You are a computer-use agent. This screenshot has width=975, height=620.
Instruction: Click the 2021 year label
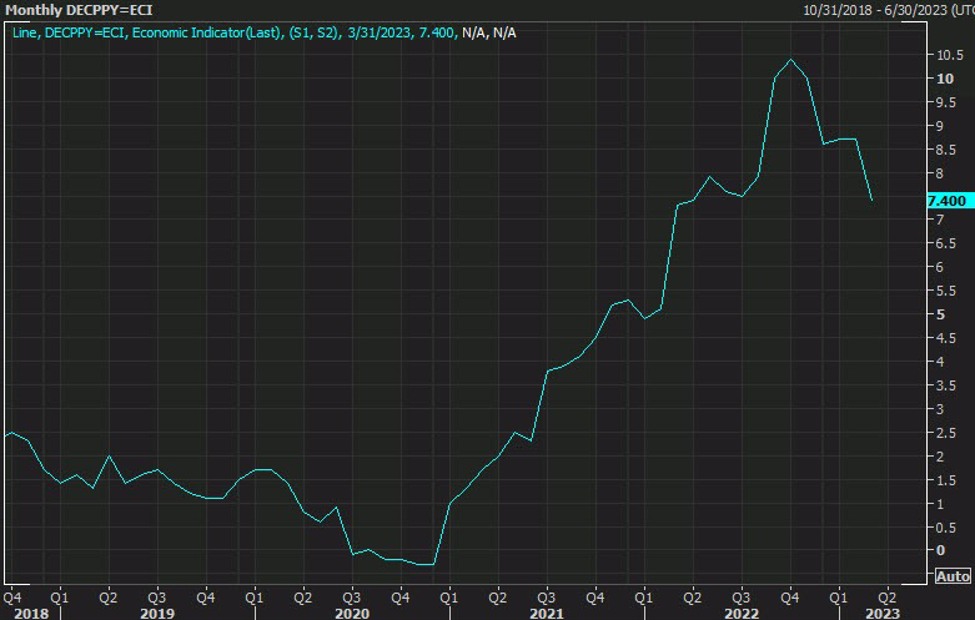(547, 613)
